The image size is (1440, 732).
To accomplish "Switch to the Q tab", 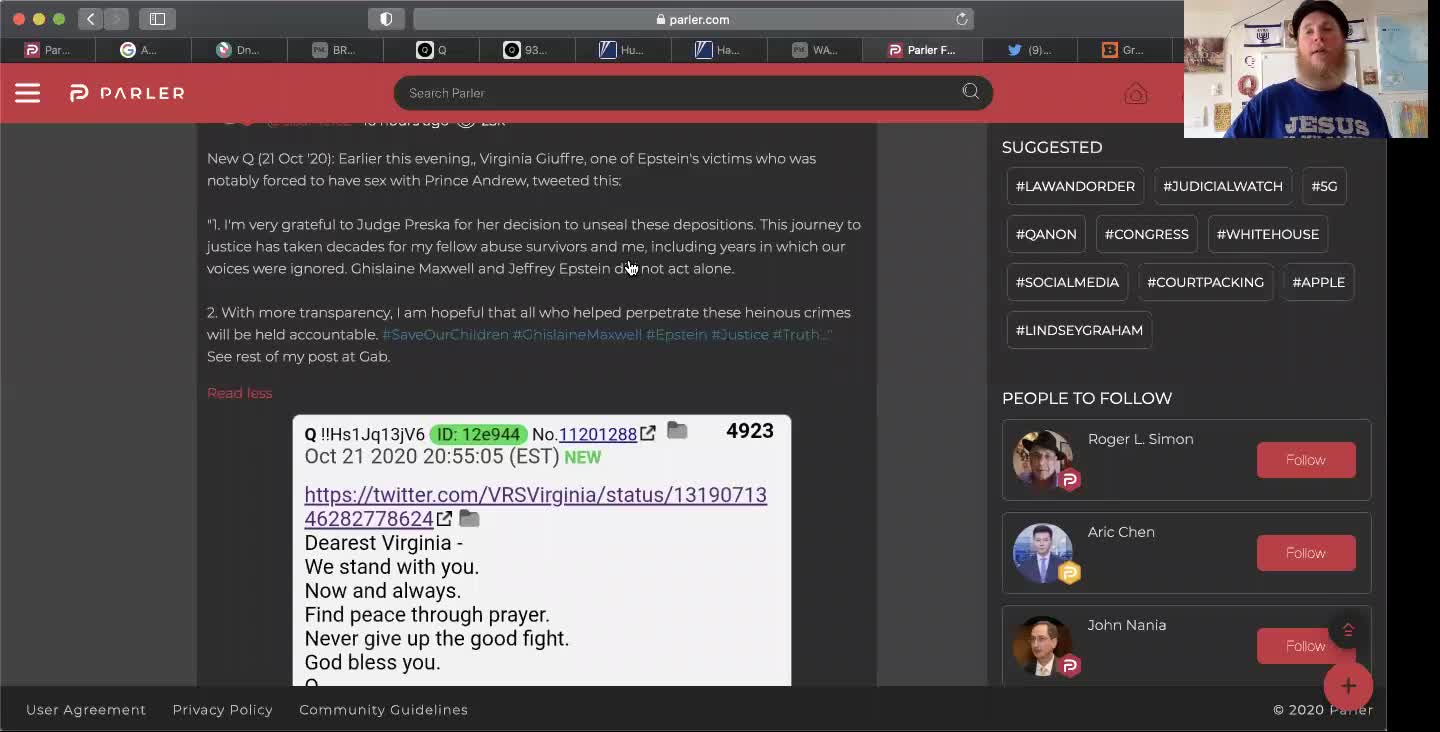I will (x=431, y=50).
